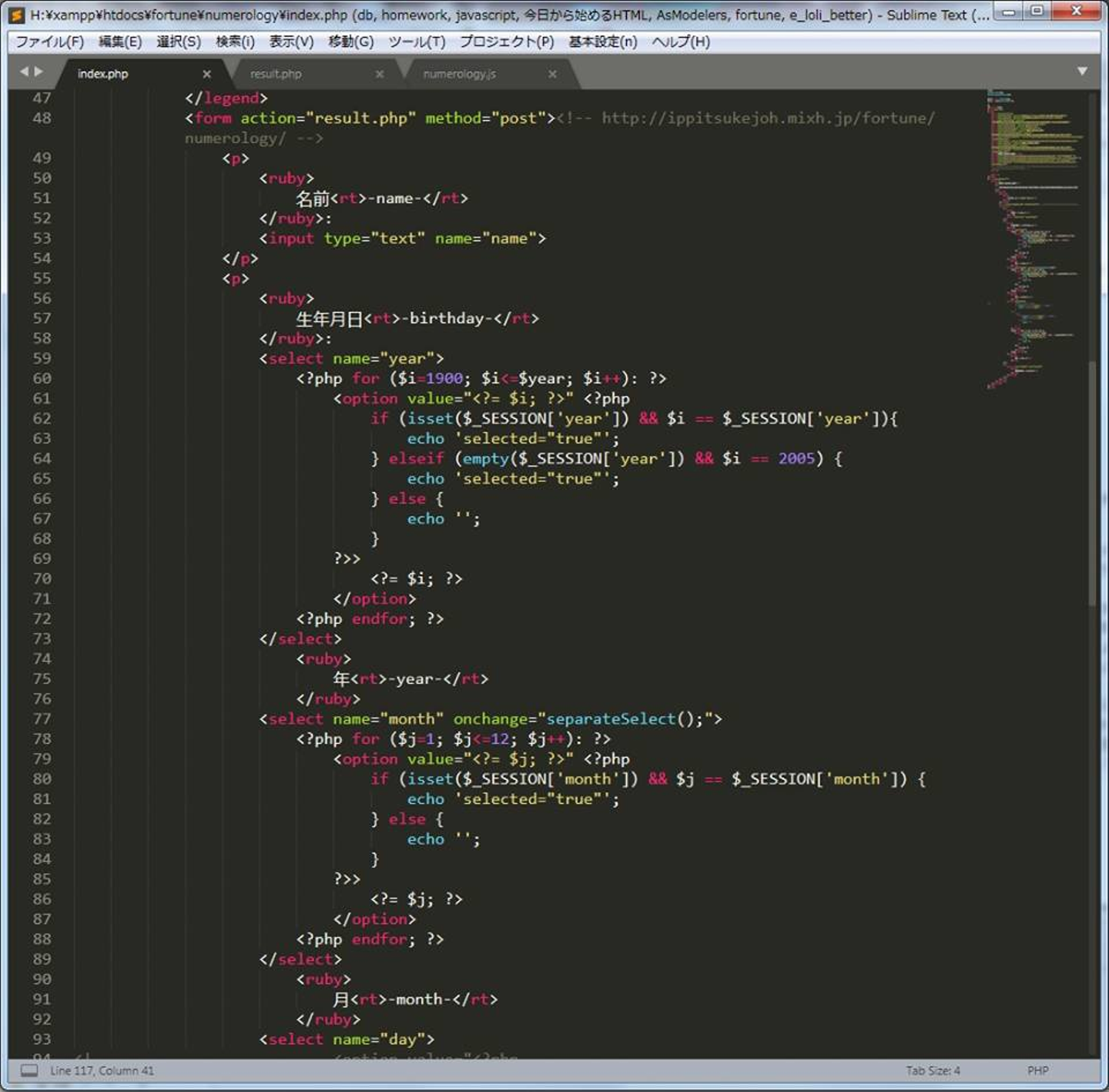The height and width of the screenshot is (1092, 1109).
Task: Click the vertical scrollbar thumb
Action: (x=1092, y=481)
